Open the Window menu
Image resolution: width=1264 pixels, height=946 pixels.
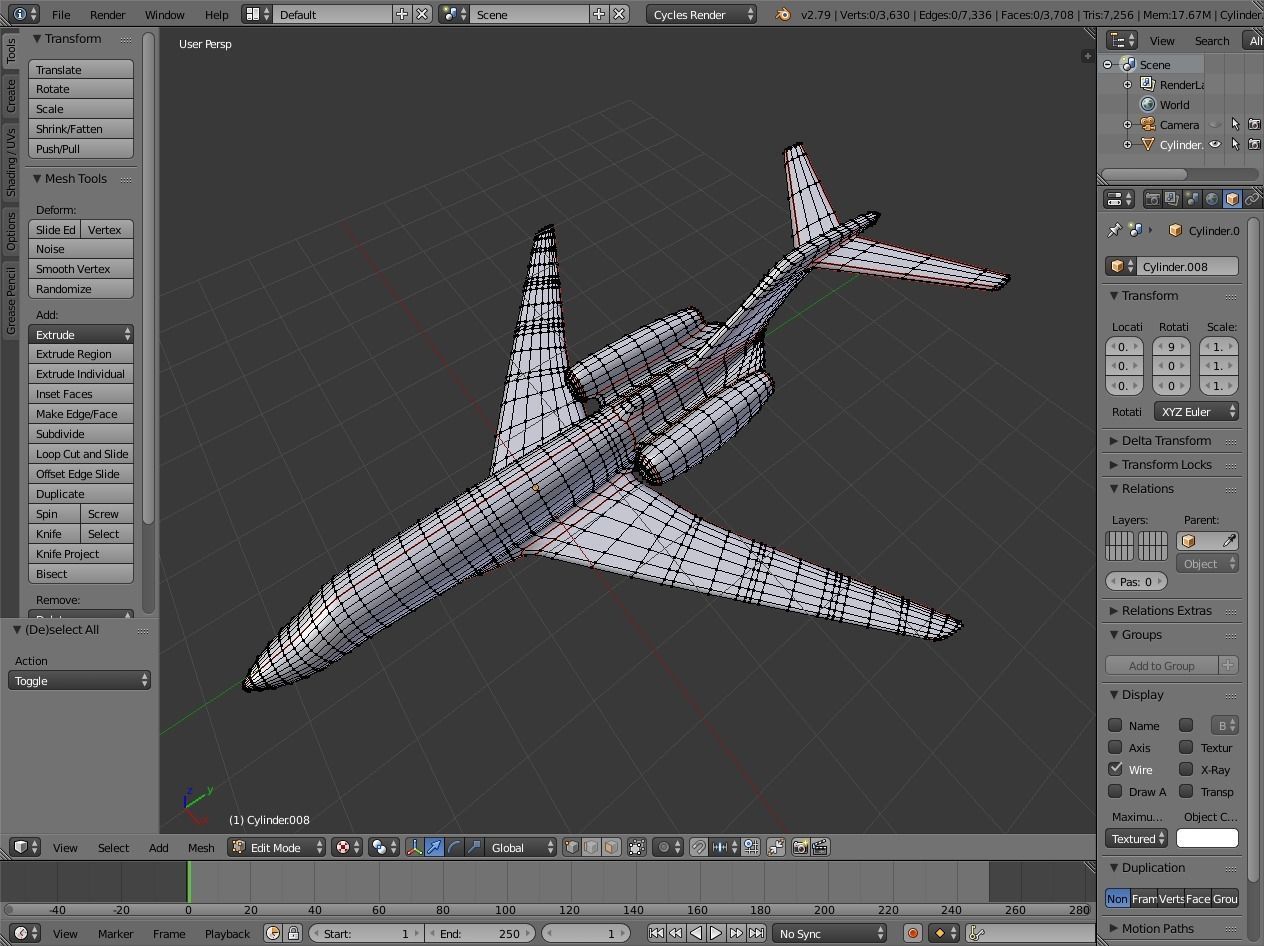164,14
